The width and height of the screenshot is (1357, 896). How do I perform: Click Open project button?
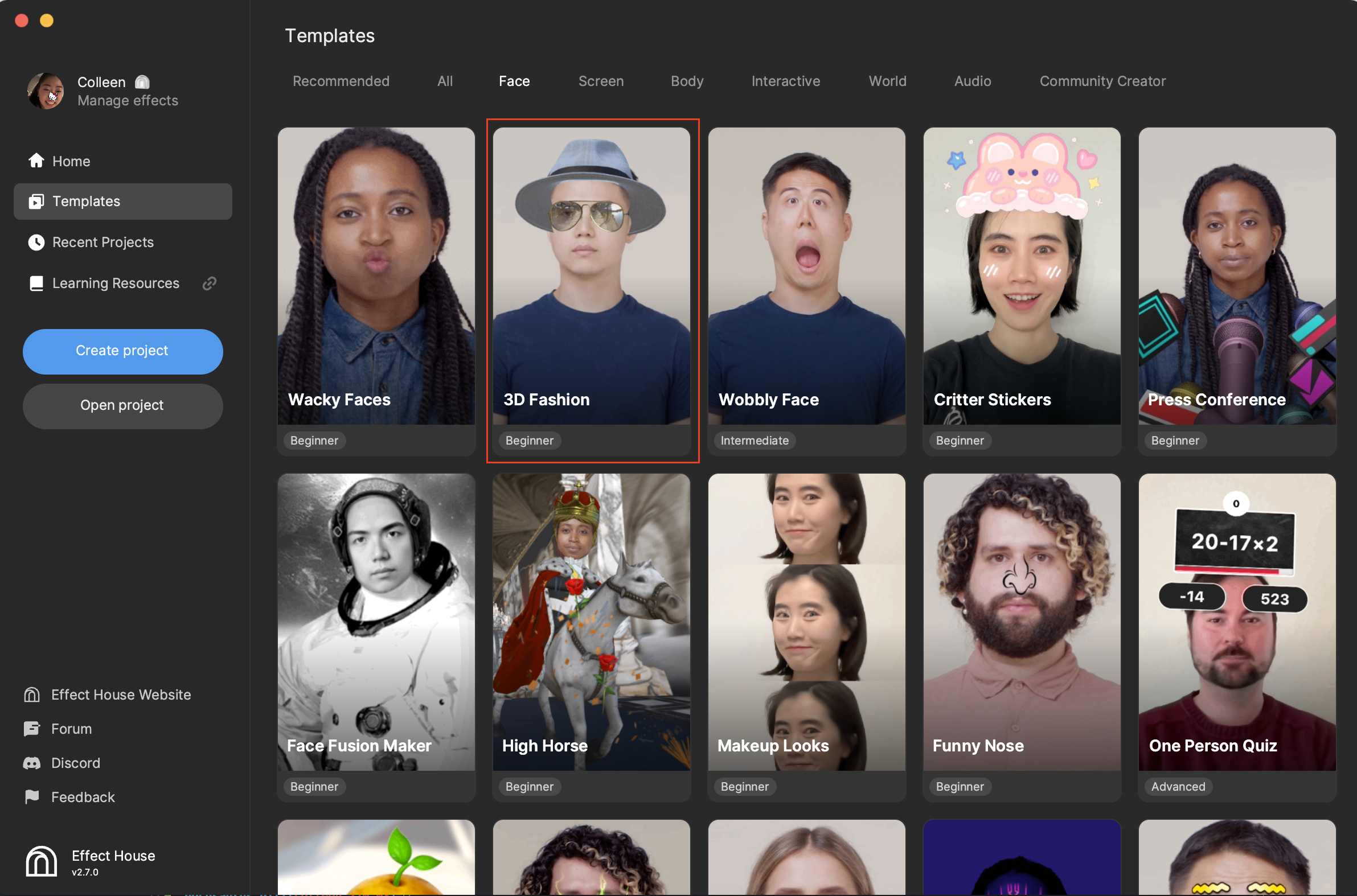[122, 405]
